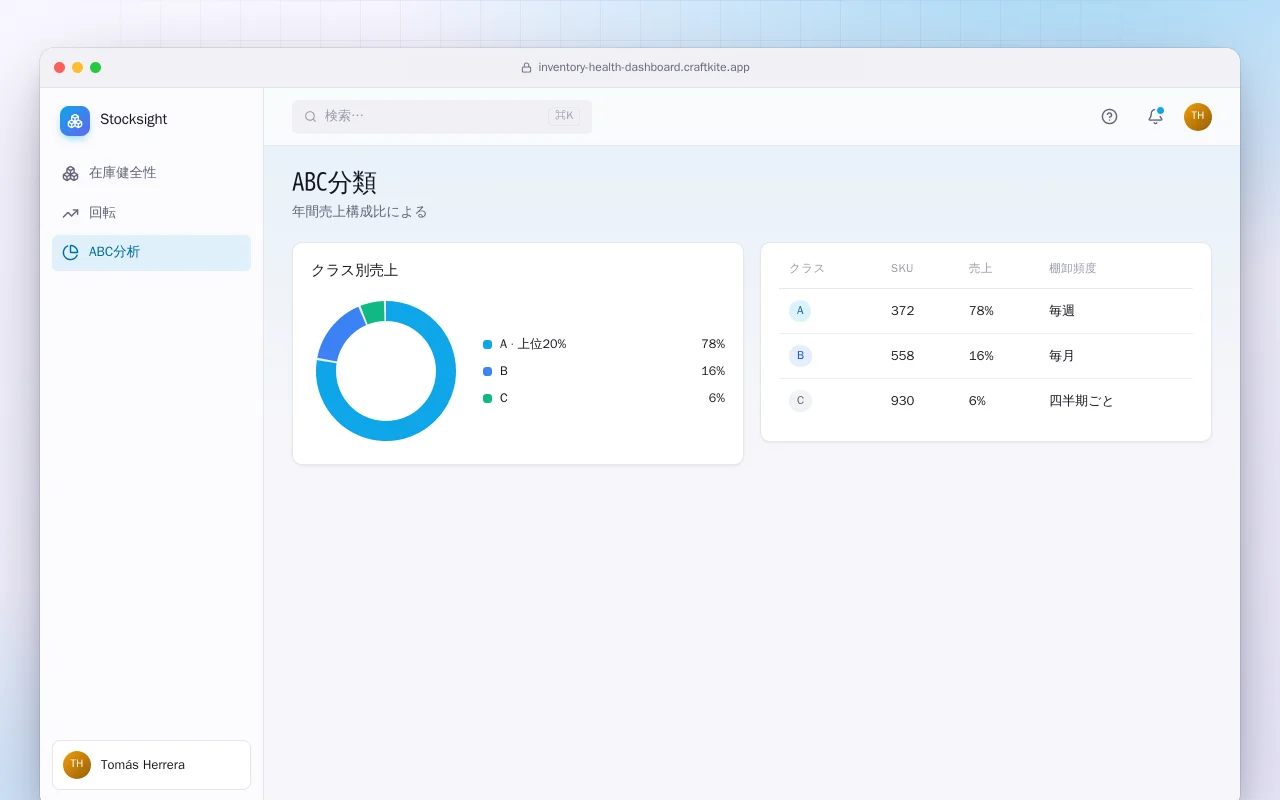Click the 16% value in table row B

[981, 356]
